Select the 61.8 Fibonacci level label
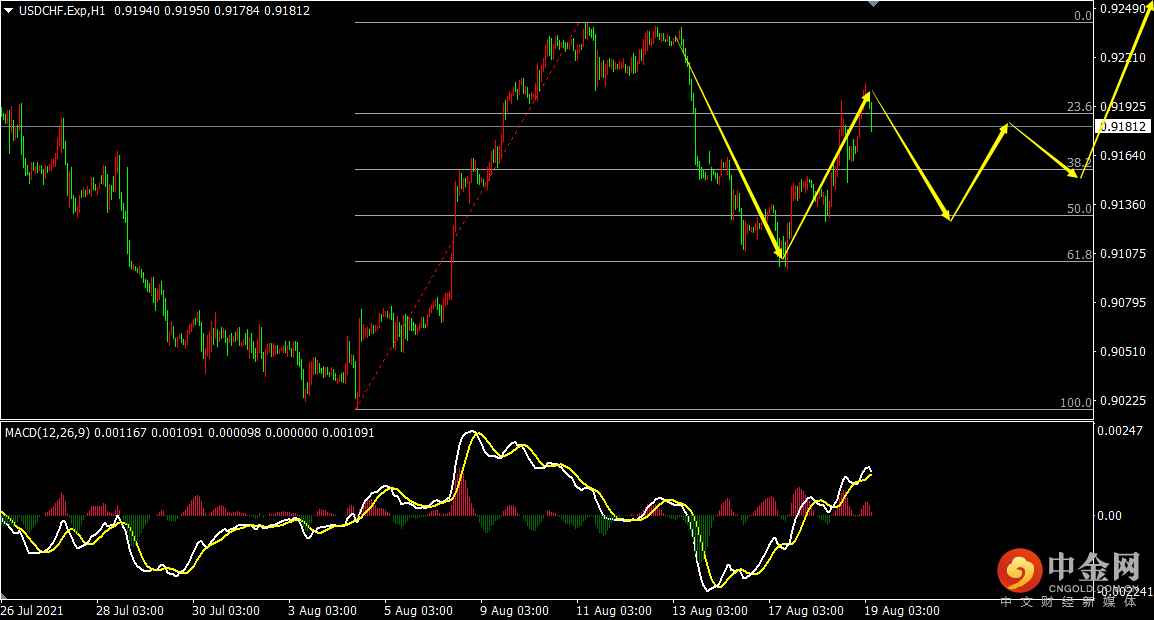Screen dimensions: 1154x620 [1080, 255]
